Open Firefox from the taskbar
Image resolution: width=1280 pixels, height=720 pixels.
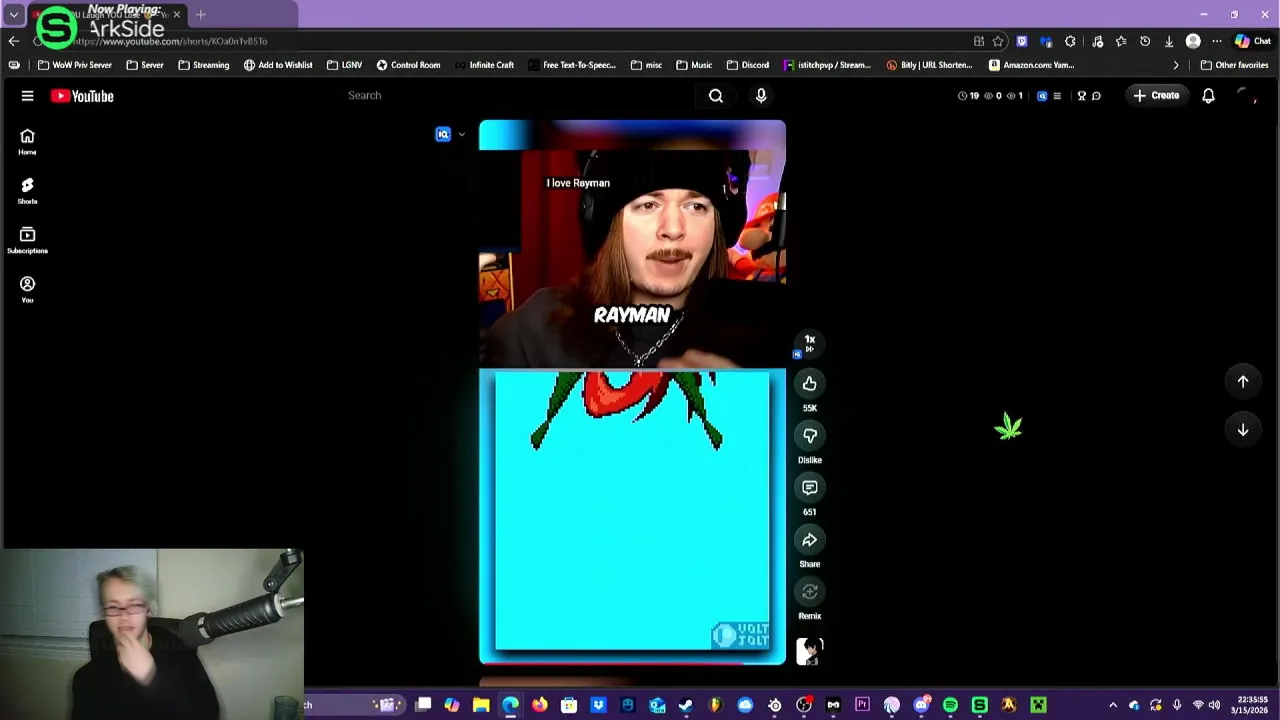click(x=540, y=706)
